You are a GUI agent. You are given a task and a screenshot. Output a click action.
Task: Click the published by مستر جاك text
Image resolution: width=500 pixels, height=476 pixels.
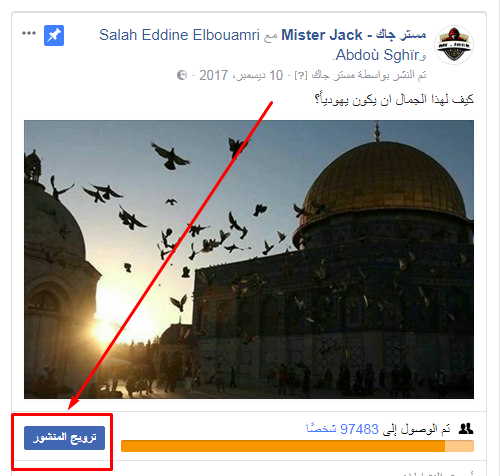click(369, 75)
